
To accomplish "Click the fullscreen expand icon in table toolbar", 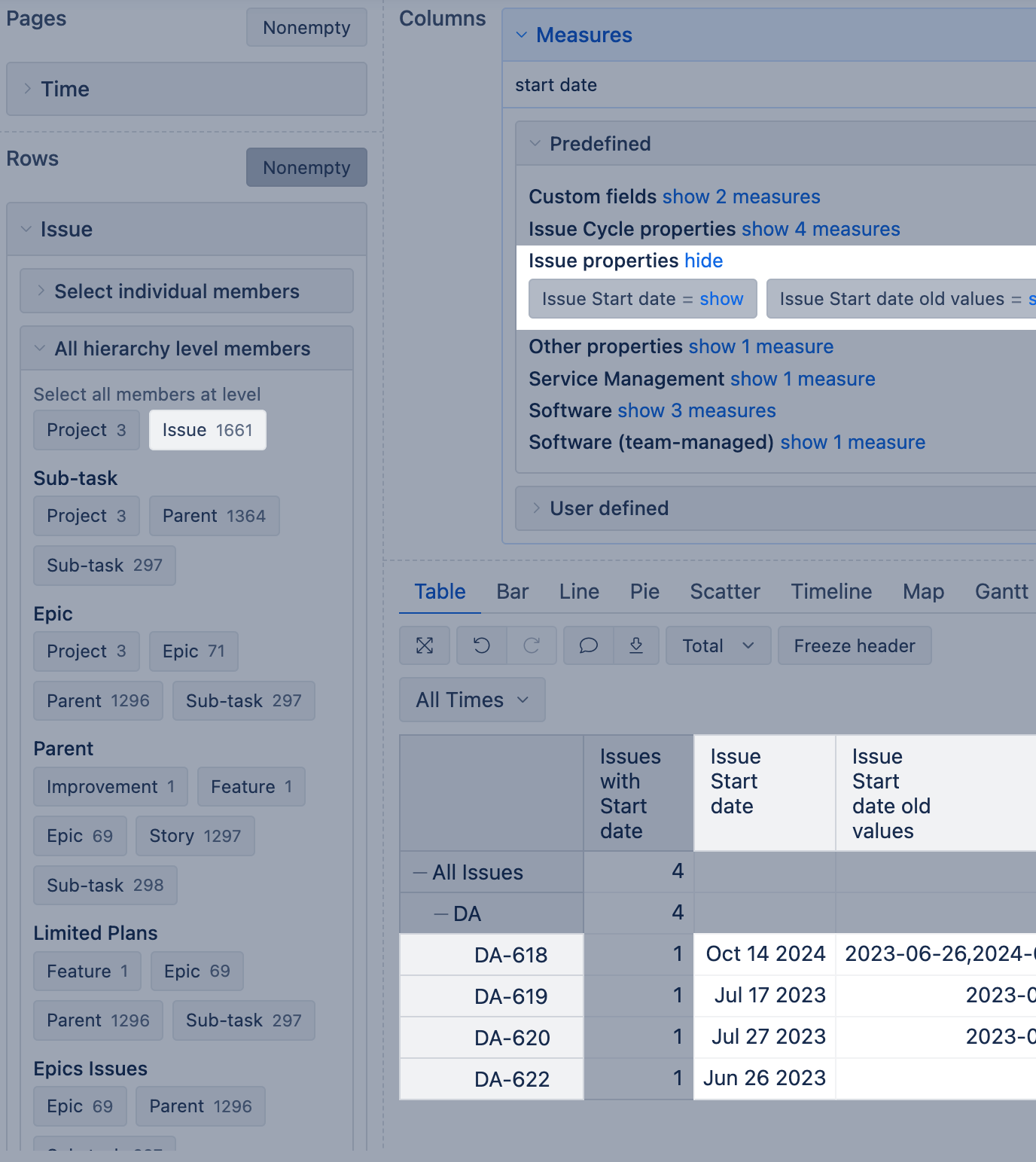I will tap(425, 645).
